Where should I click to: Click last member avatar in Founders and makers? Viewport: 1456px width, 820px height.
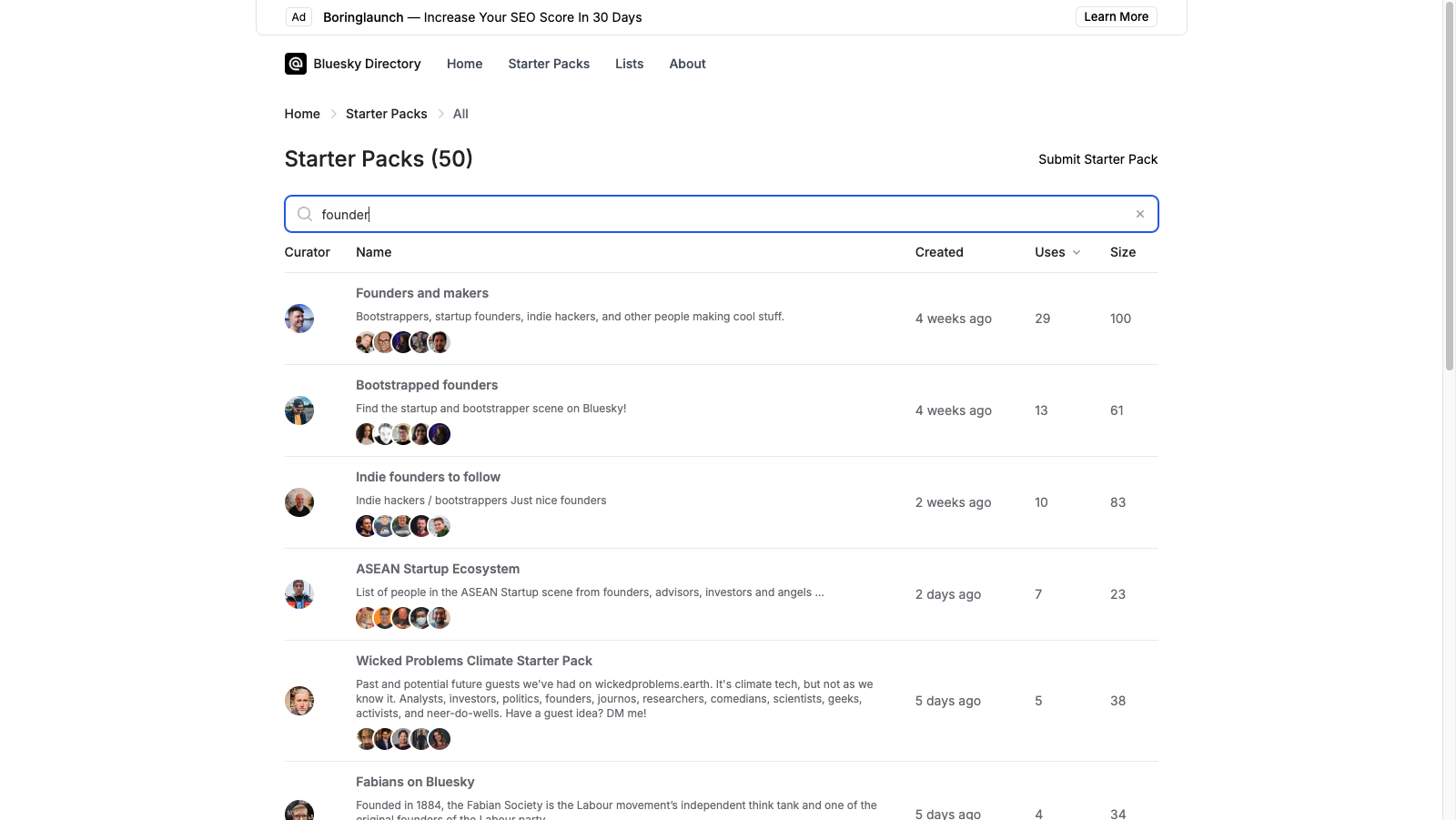[x=440, y=342]
